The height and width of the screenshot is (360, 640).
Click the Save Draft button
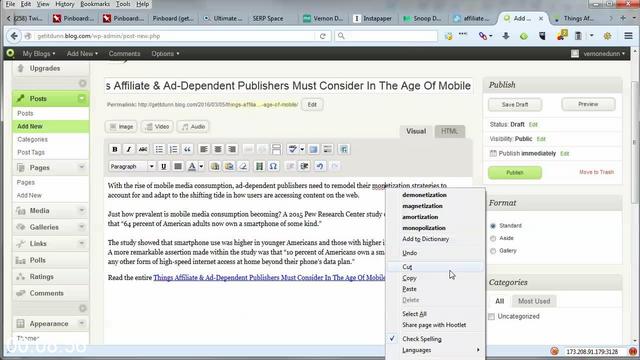coord(515,104)
